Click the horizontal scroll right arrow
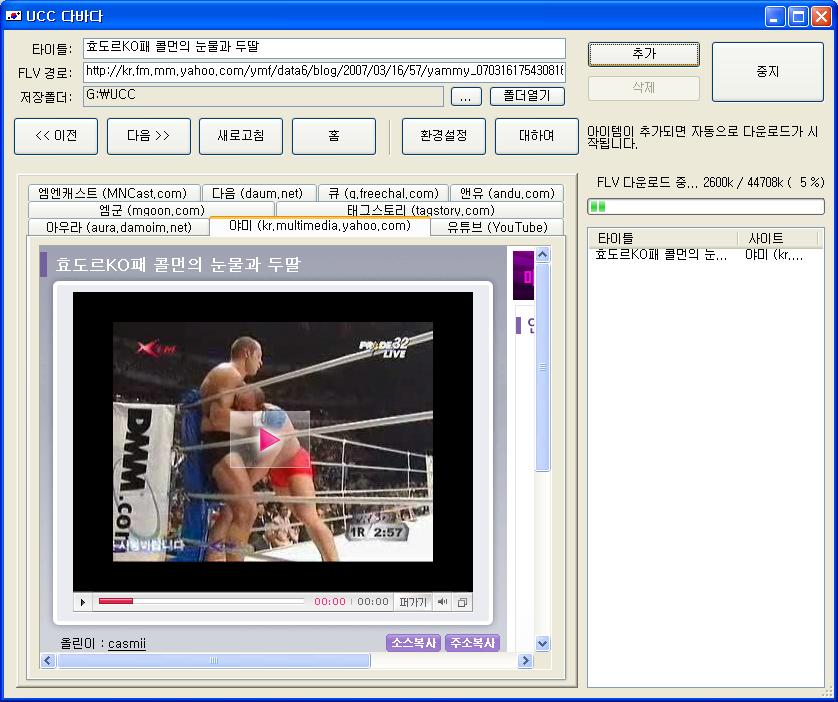Screen dimensions: 838x702 tap(525, 661)
